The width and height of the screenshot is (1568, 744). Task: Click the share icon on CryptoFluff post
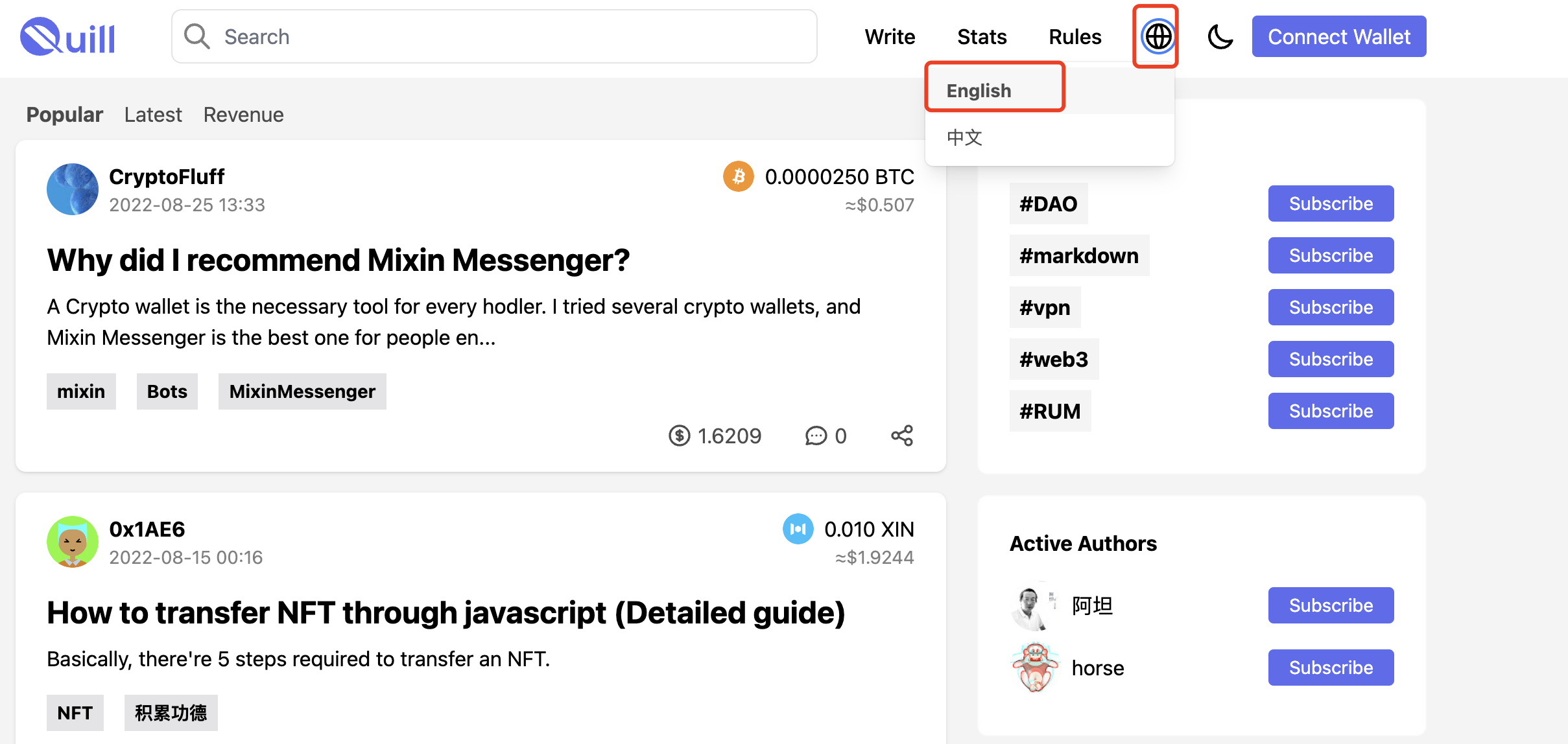901,436
